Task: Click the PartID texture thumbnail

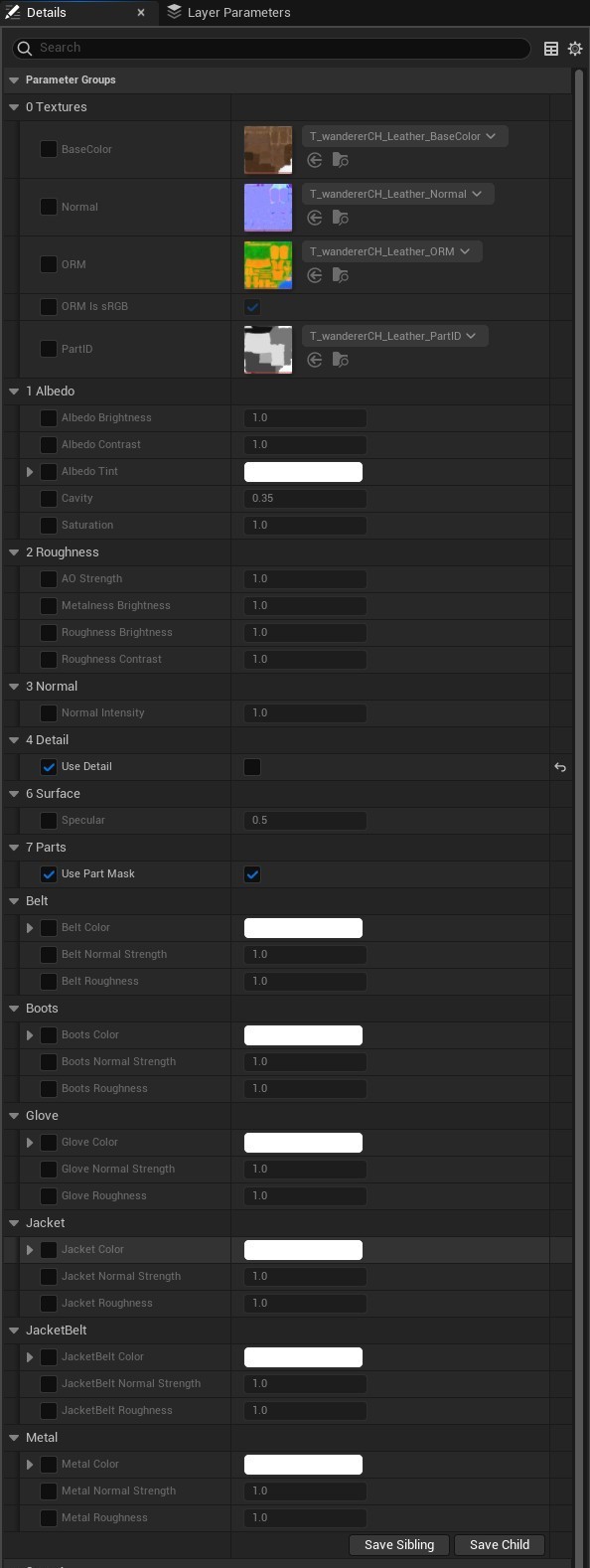Action: (x=268, y=350)
